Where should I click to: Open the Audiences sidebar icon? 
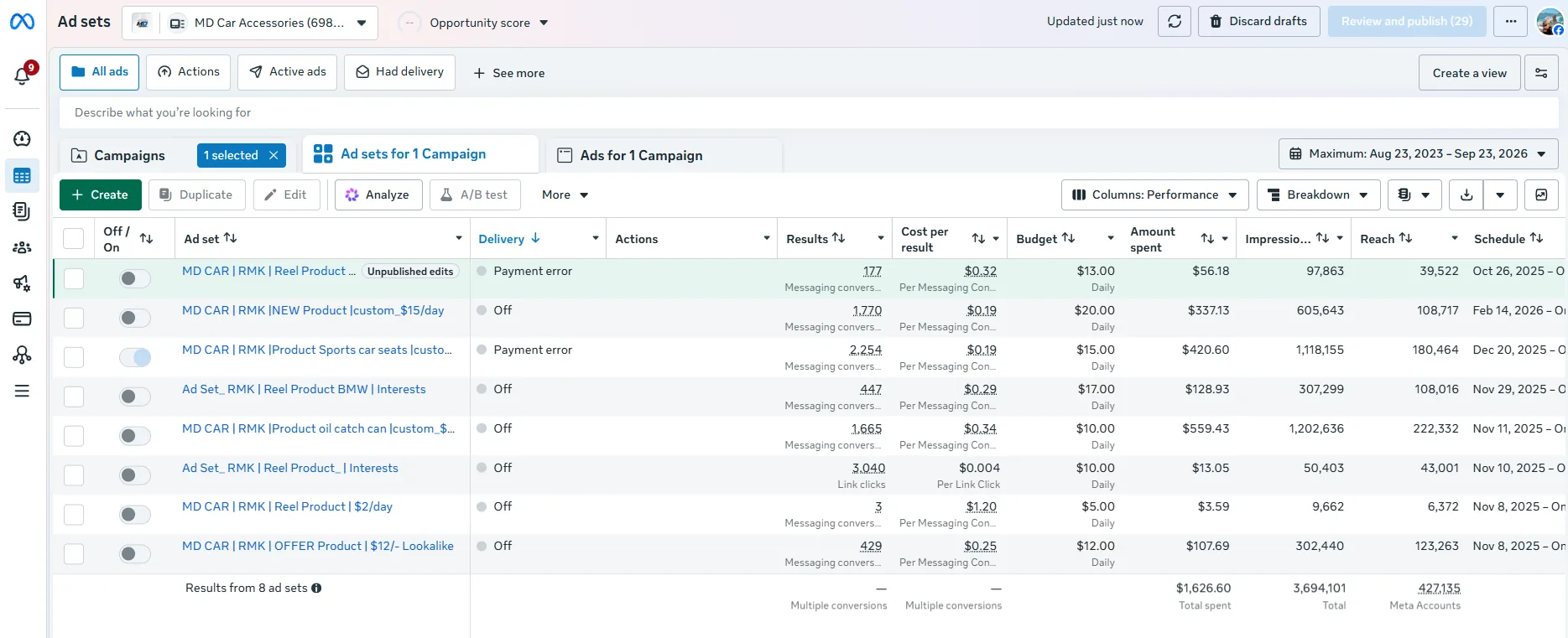pos(23,247)
